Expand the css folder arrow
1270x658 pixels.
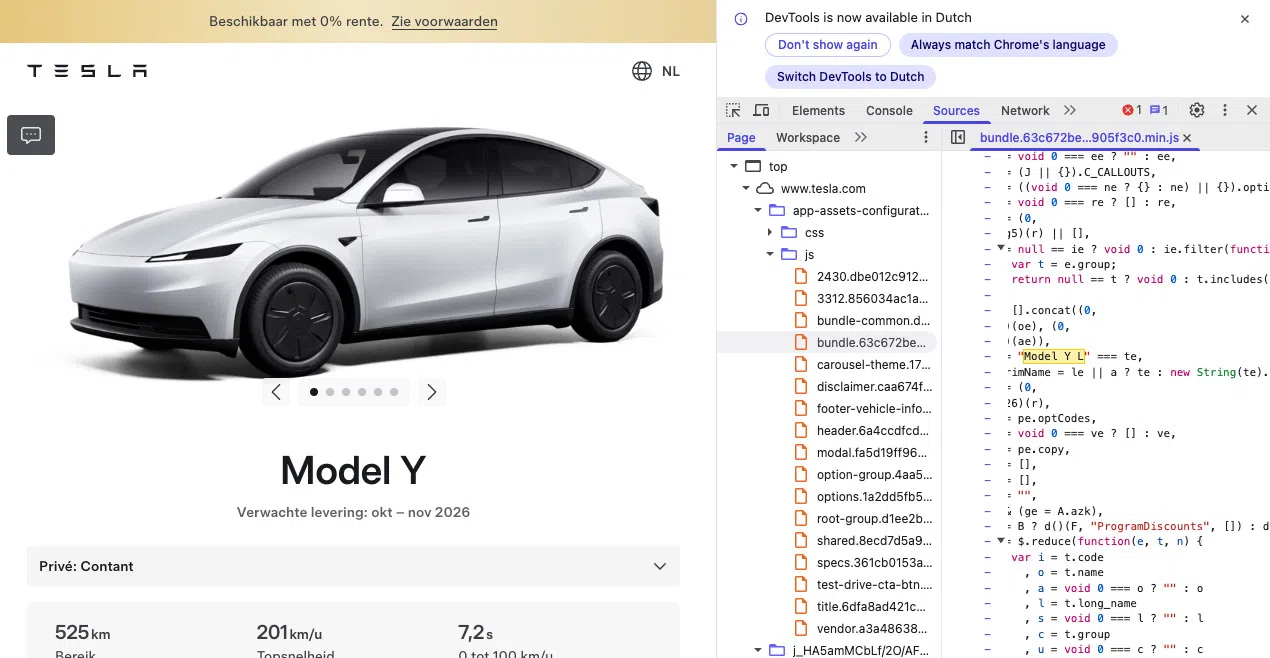pyautogui.click(x=770, y=232)
